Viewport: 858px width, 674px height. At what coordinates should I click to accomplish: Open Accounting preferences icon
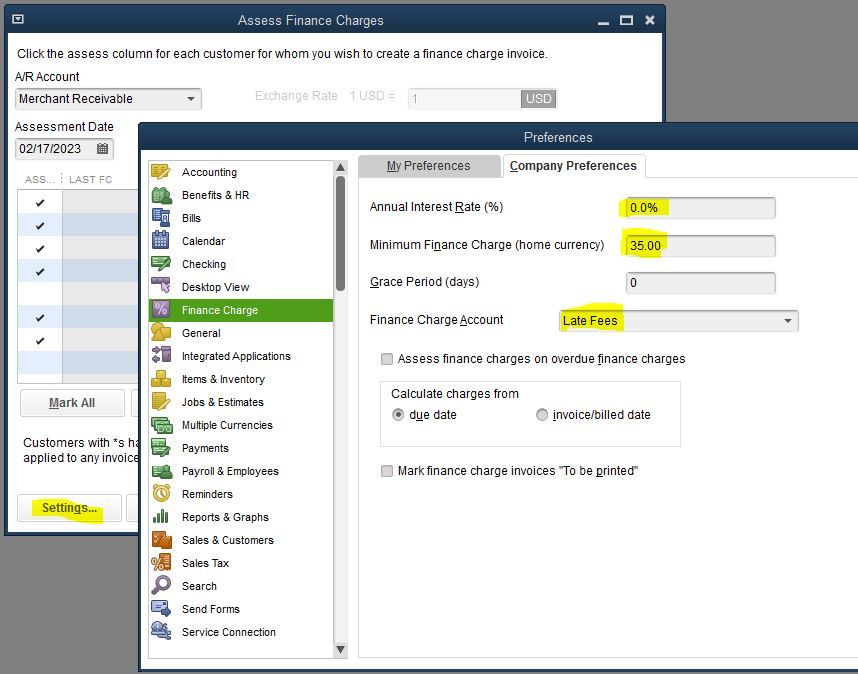161,172
